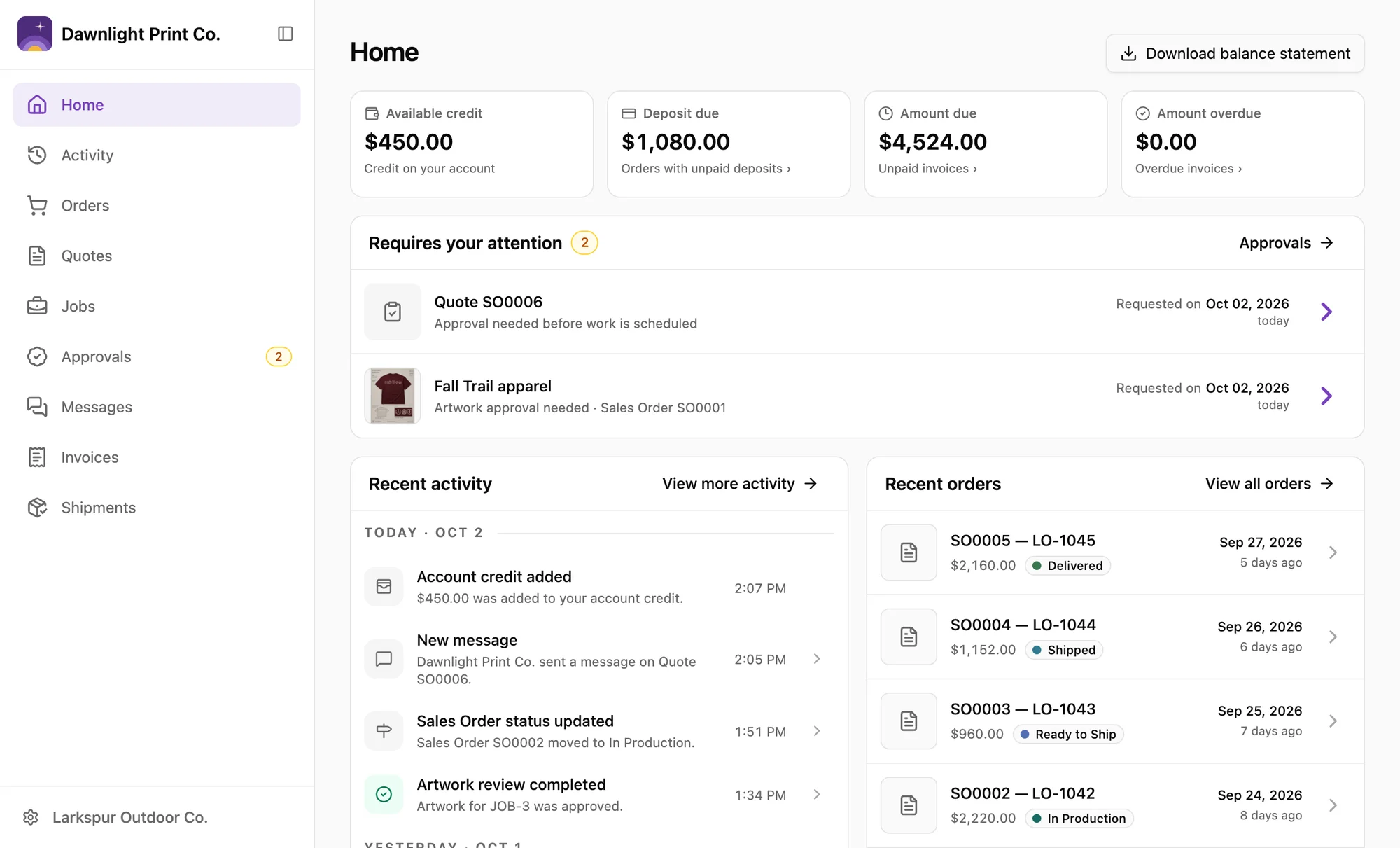Open Artwork review completed via its chevron
Image resolution: width=1400 pixels, height=848 pixels.
click(817, 794)
